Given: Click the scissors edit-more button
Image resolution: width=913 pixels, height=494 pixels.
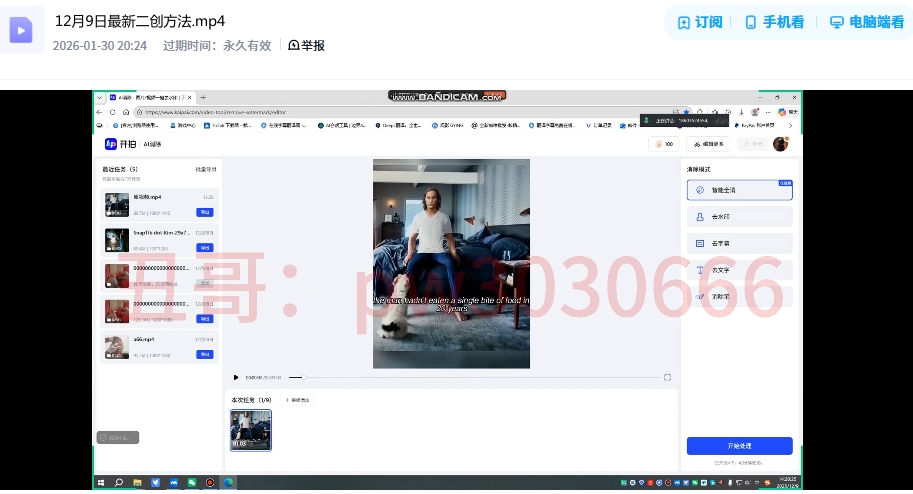Looking at the screenshot, I should point(709,144).
